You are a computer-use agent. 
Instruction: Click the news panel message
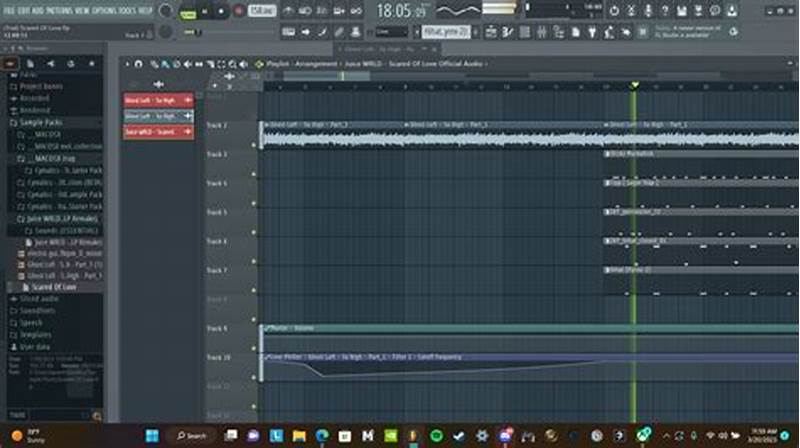pyautogui.click(x=688, y=32)
